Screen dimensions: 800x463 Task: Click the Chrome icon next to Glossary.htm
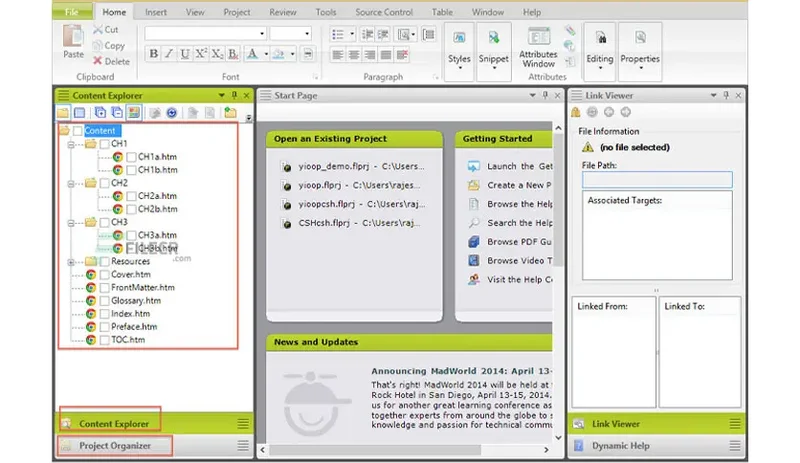click(91, 301)
